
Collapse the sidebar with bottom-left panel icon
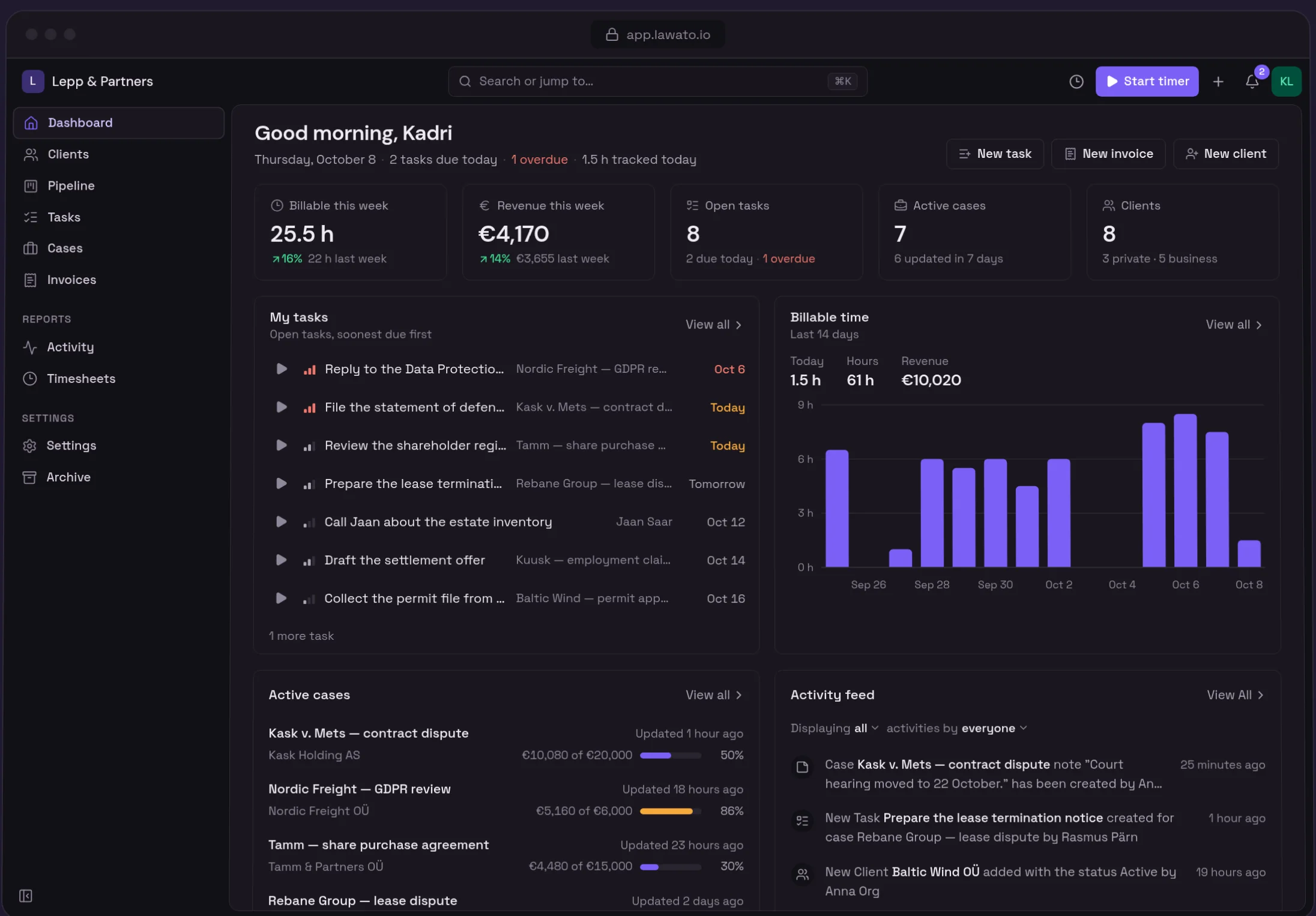click(x=26, y=896)
